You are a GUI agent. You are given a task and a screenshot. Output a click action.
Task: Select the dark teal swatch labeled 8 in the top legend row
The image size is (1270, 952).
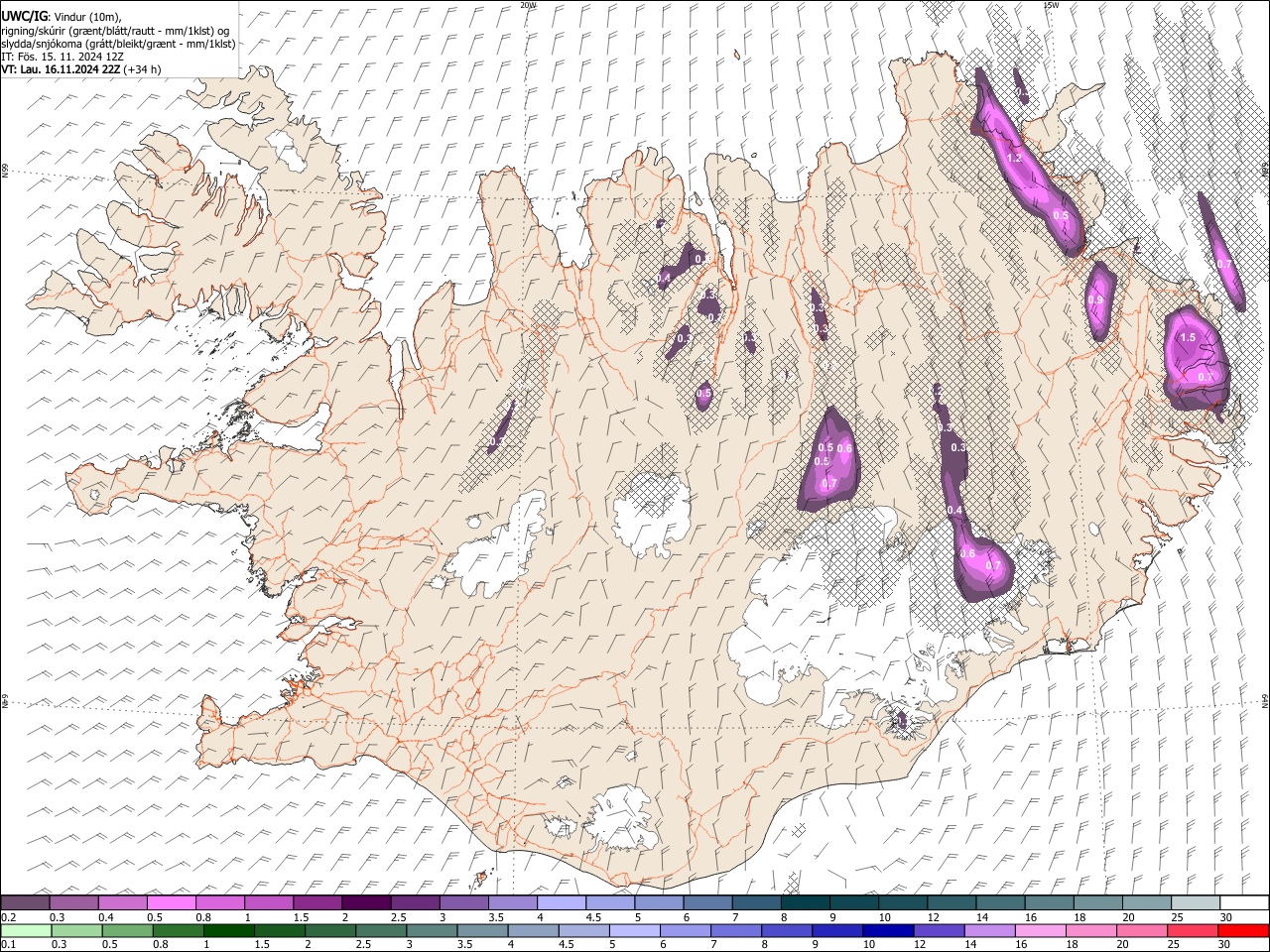coord(805,902)
